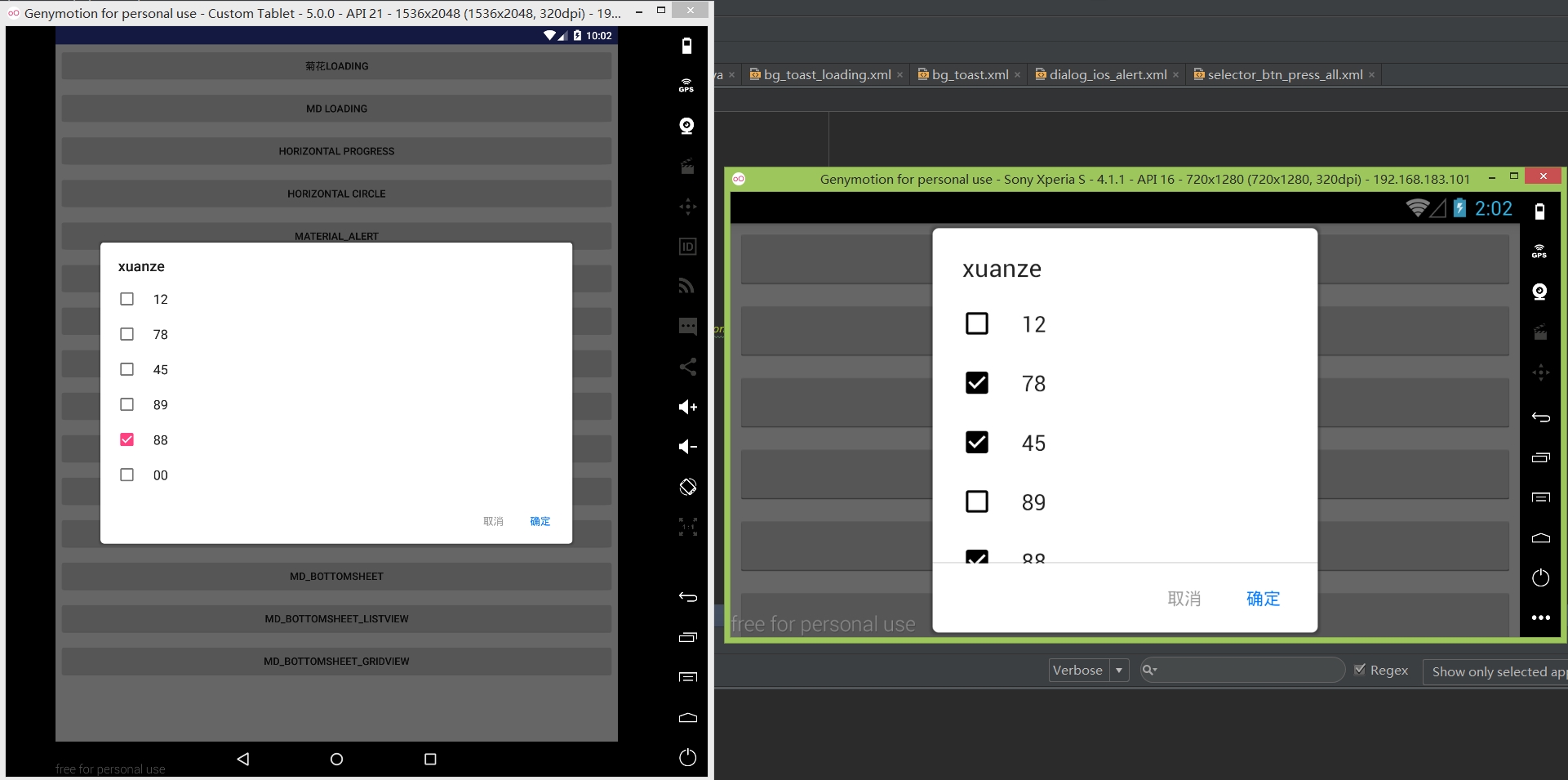Tap Android home circle in tablet navigation bar
The width and height of the screenshot is (1568, 780).
(336, 759)
